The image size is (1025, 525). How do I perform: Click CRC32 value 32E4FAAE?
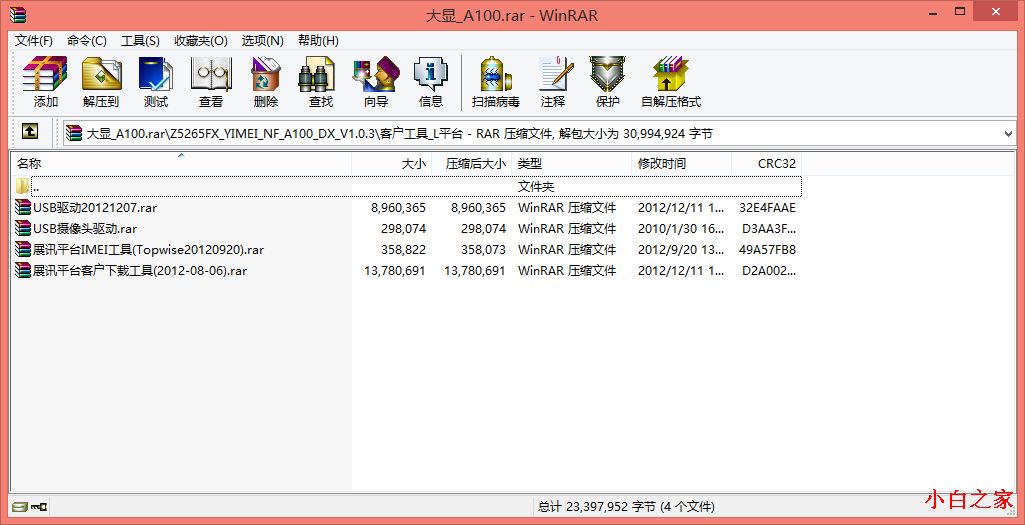(767, 208)
